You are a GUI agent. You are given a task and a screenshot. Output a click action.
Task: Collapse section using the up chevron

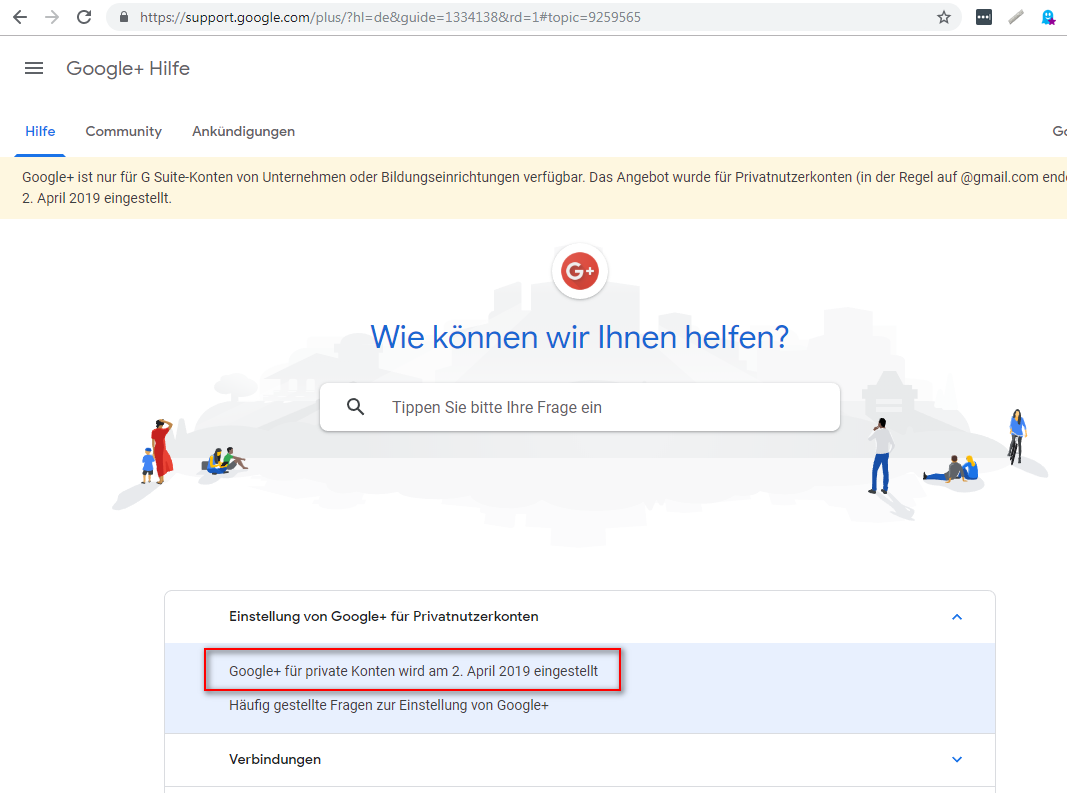tap(957, 617)
